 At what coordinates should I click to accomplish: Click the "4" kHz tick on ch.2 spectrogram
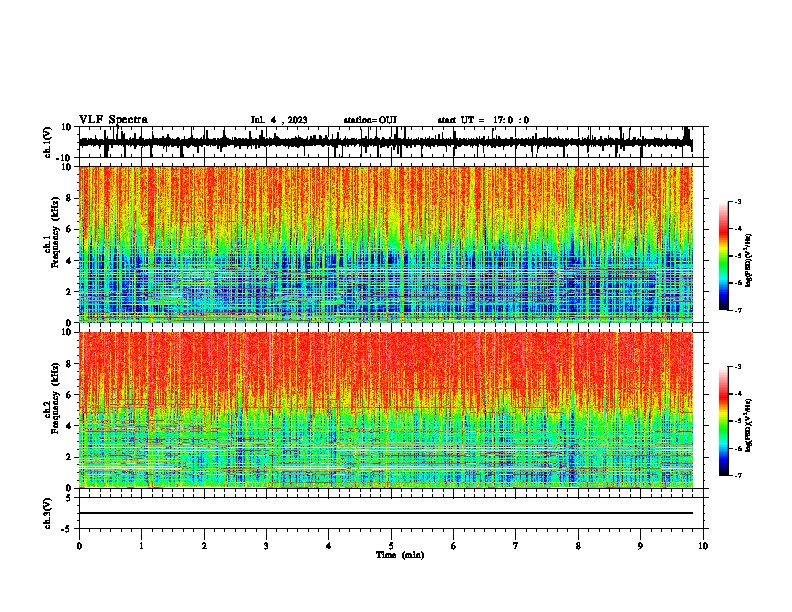[70, 426]
